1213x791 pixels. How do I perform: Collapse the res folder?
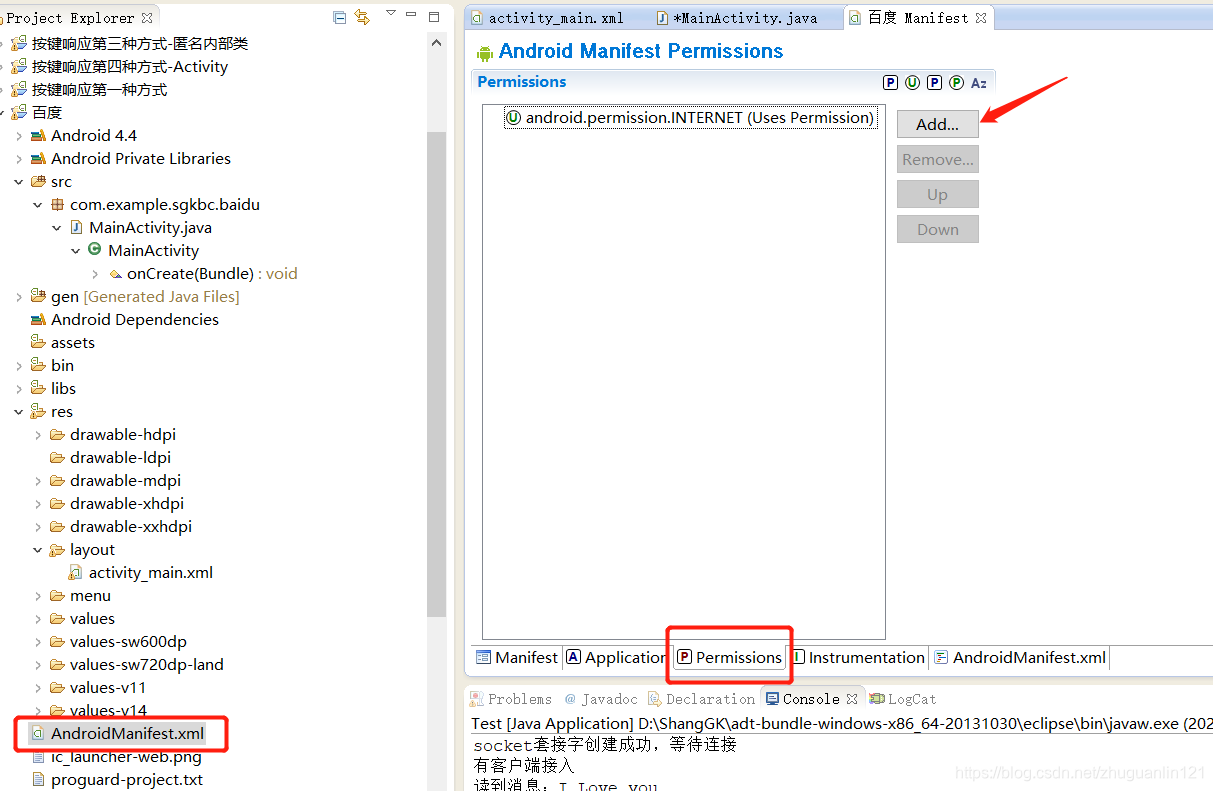pos(18,412)
